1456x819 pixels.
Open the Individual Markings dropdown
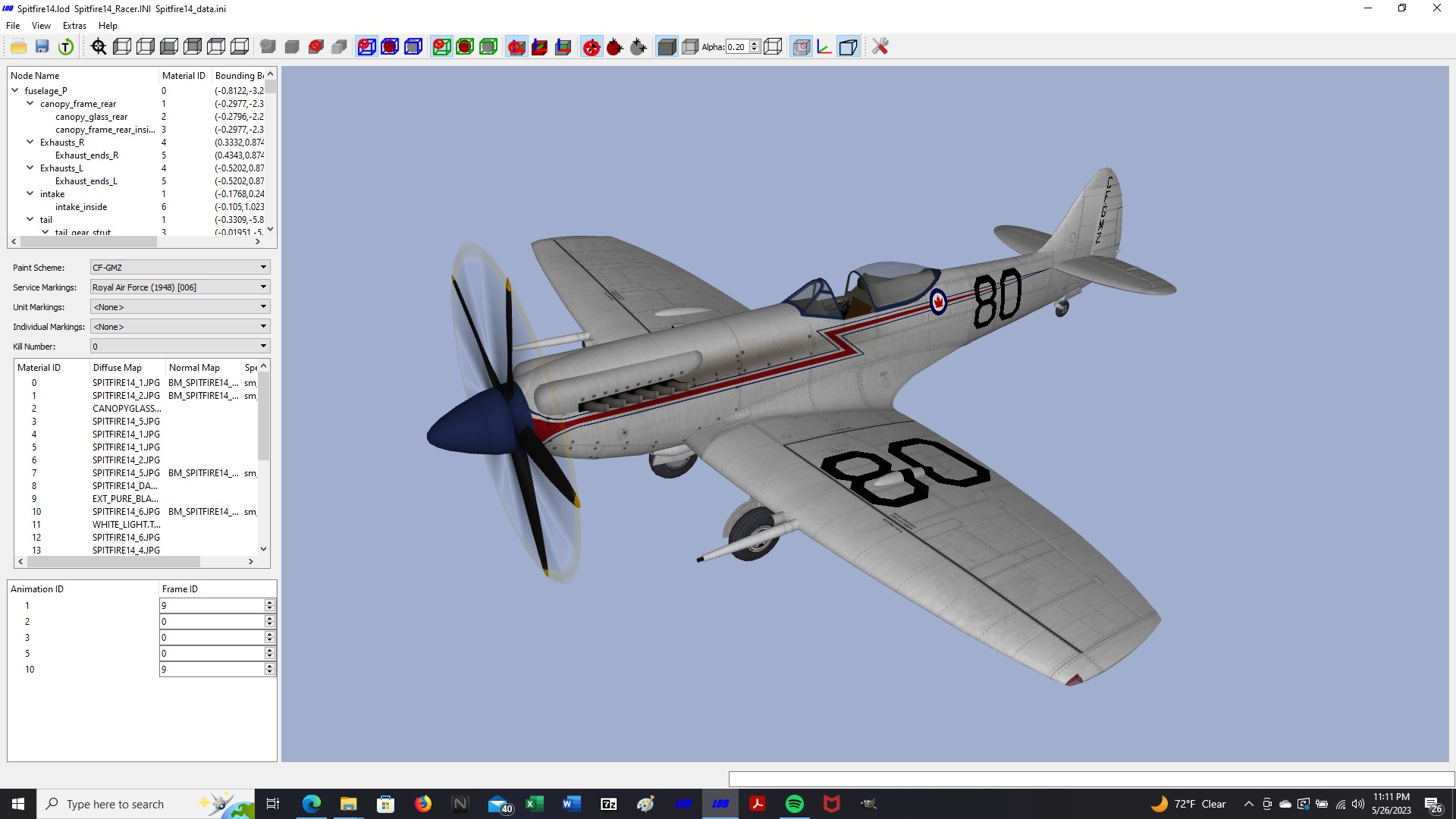click(180, 327)
